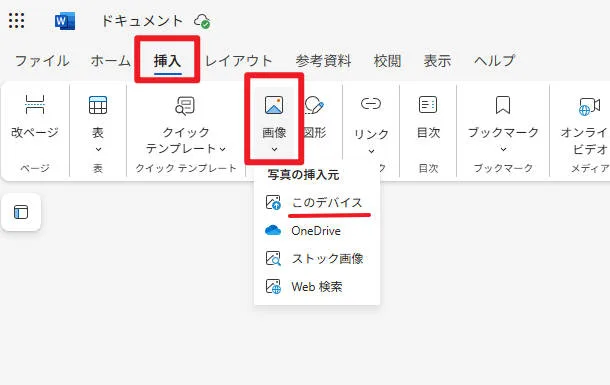Click the 図形 label text
Viewport: 610px width, 385px height.
pos(315,133)
